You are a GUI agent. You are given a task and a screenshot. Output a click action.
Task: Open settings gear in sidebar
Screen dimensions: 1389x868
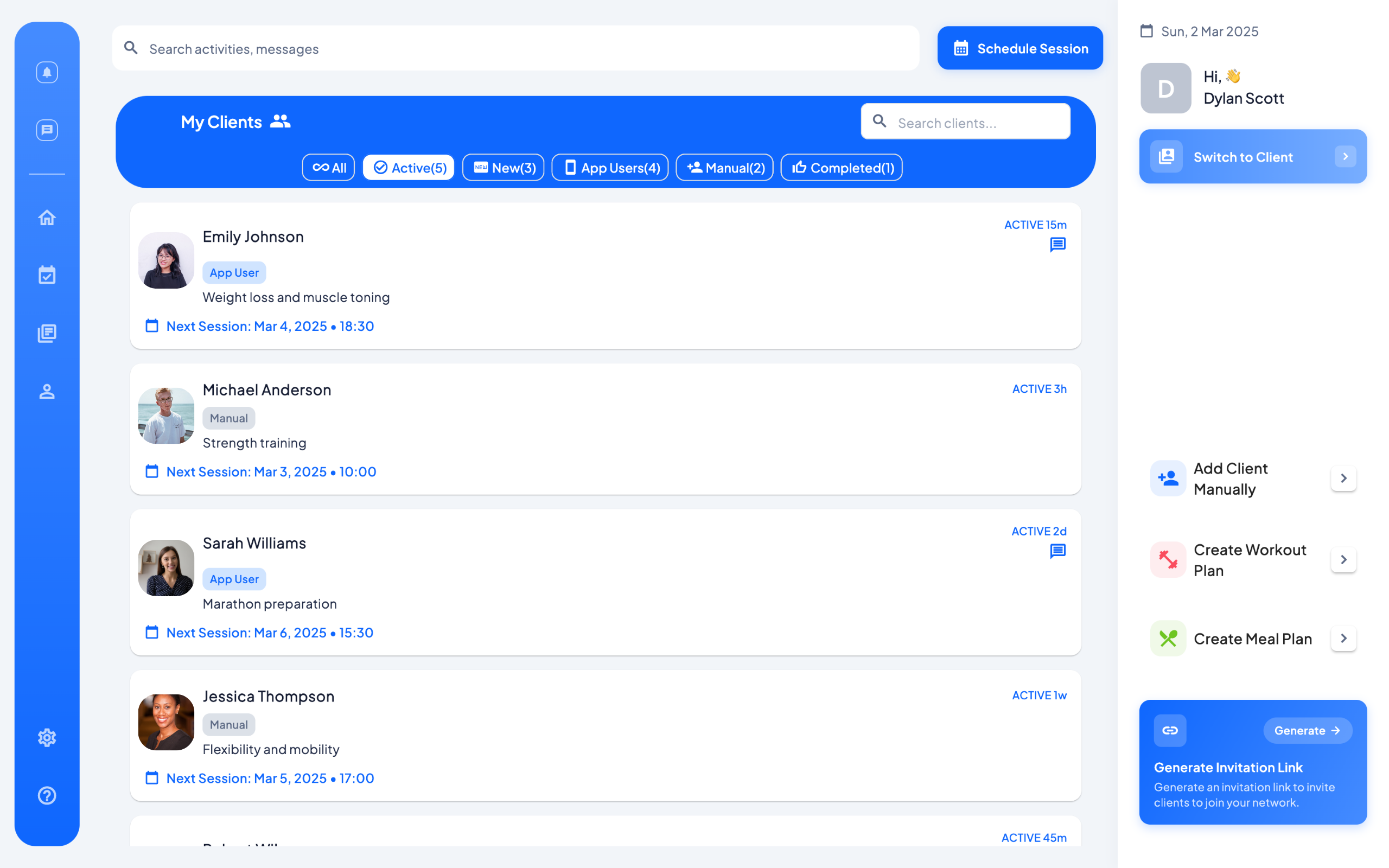click(x=47, y=738)
